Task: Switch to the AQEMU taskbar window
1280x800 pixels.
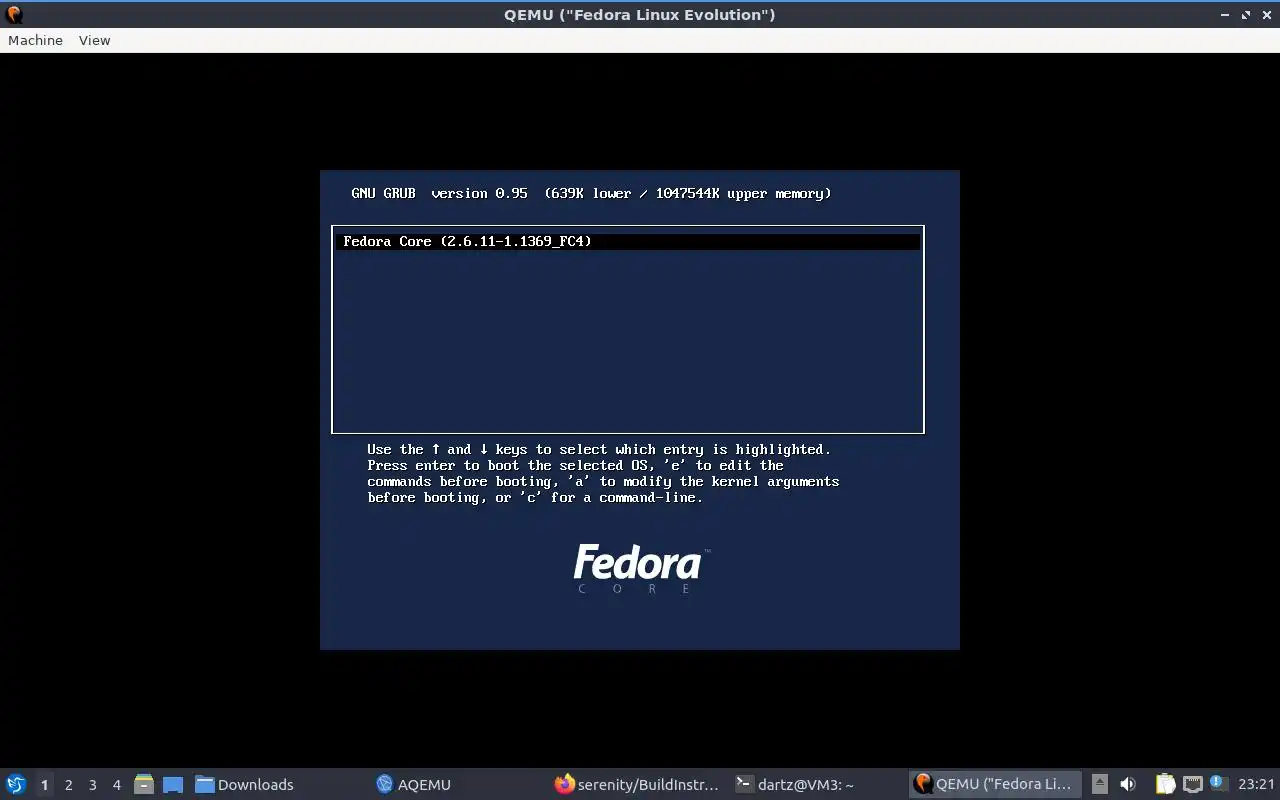Action: tap(413, 784)
